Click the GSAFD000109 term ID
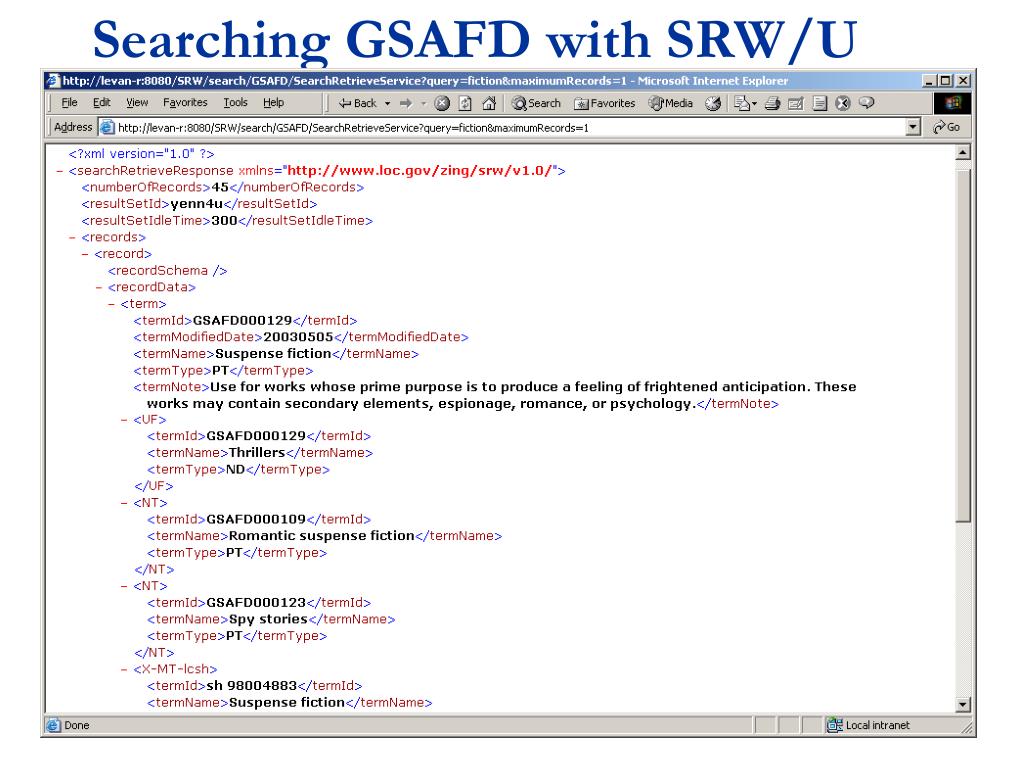The height and width of the screenshot is (768, 1024). click(x=256, y=519)
